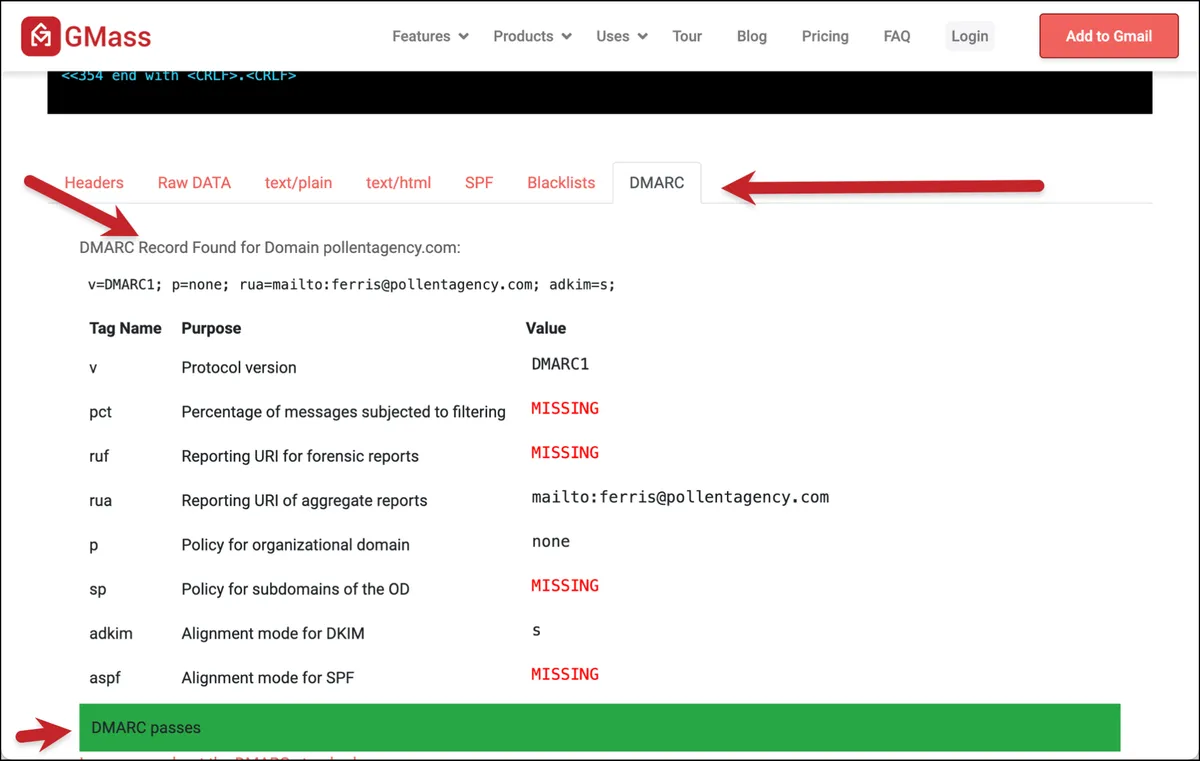This screenshot has width=1200, height=761.
Task: Open the text/html tab
Action: (x=398, y=183)
